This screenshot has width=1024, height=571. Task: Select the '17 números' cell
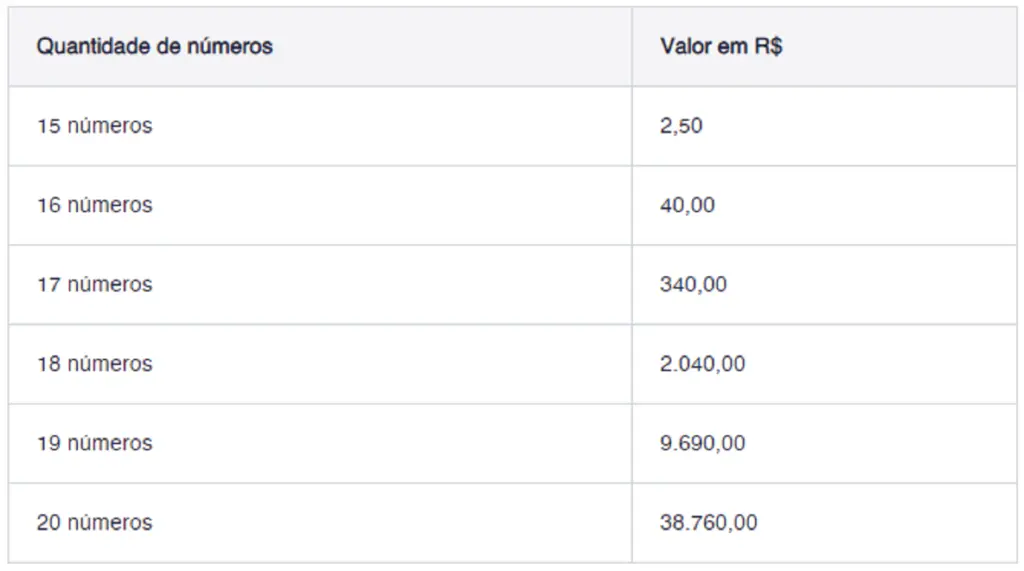pos(95,285)
